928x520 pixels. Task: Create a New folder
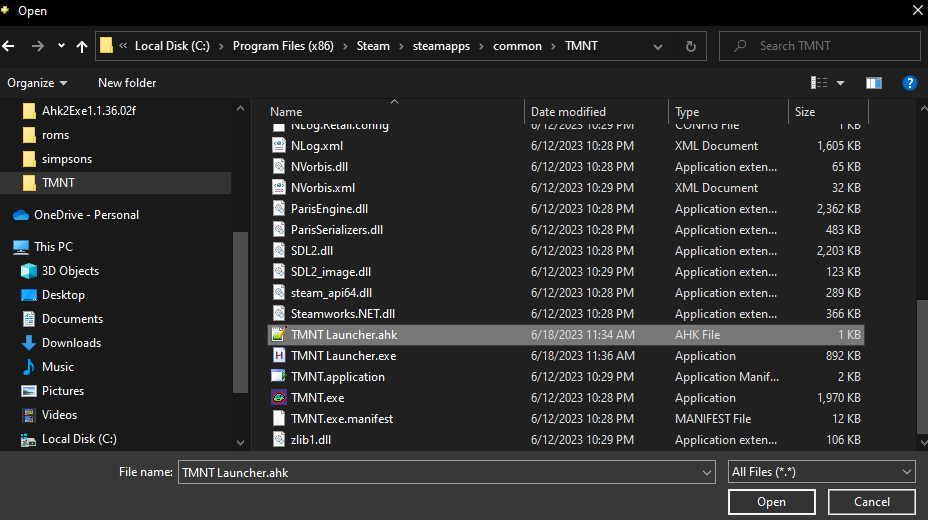point(127,83)
